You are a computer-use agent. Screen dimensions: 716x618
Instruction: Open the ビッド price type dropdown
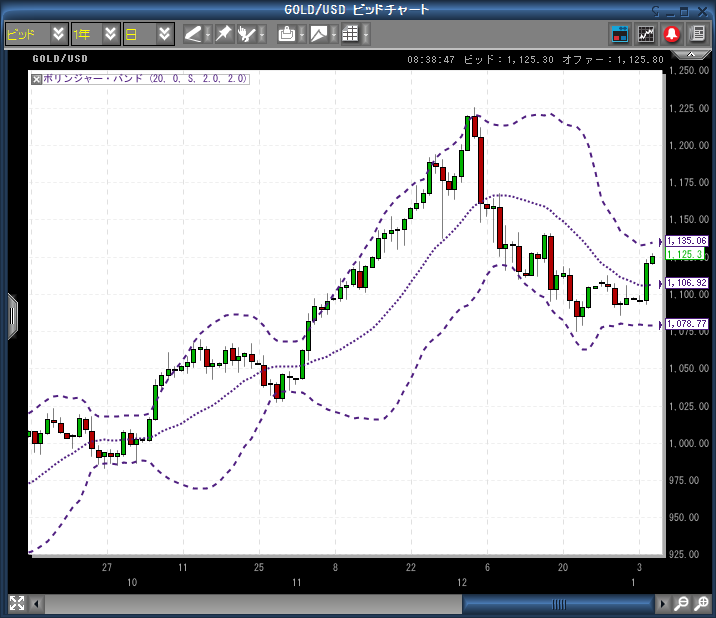click(59, 34)
